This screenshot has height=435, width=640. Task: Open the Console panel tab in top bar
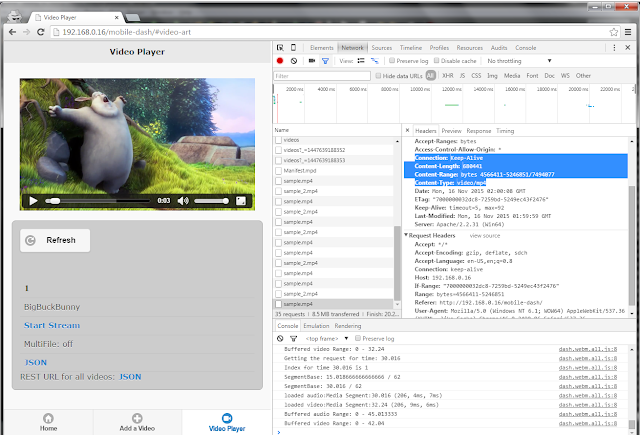tap(526, 48)
